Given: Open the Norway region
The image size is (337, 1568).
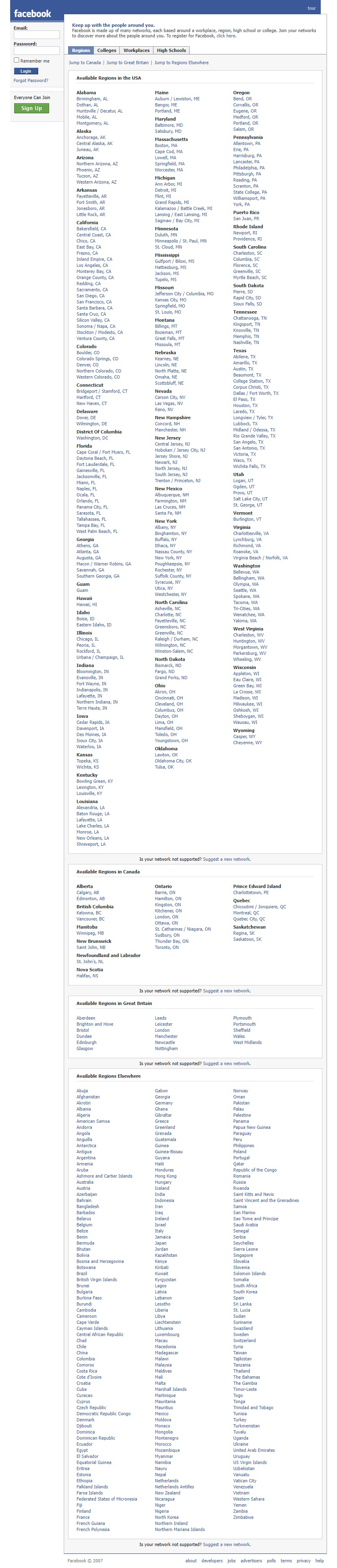Looking at the screenshot, I should pyautogui.click(x=241, y=1091).
